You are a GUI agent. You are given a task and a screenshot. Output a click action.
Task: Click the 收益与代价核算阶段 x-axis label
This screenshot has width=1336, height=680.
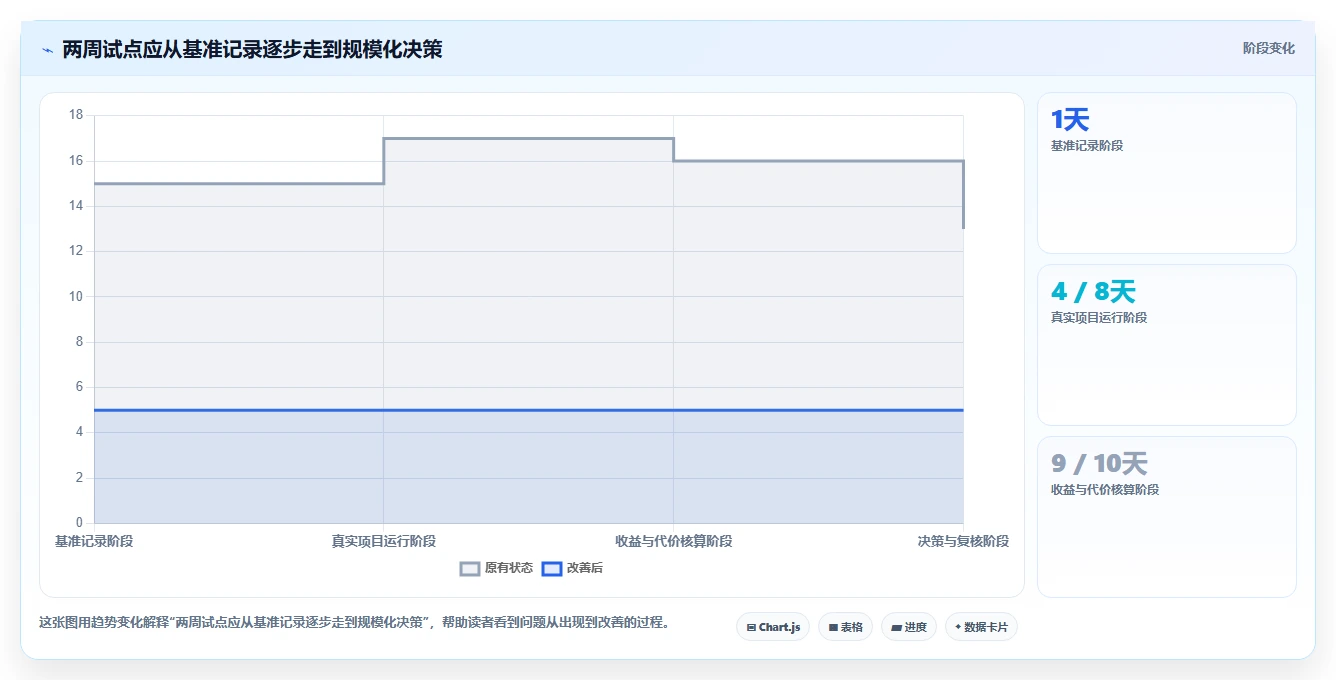[x=674, y=541]
